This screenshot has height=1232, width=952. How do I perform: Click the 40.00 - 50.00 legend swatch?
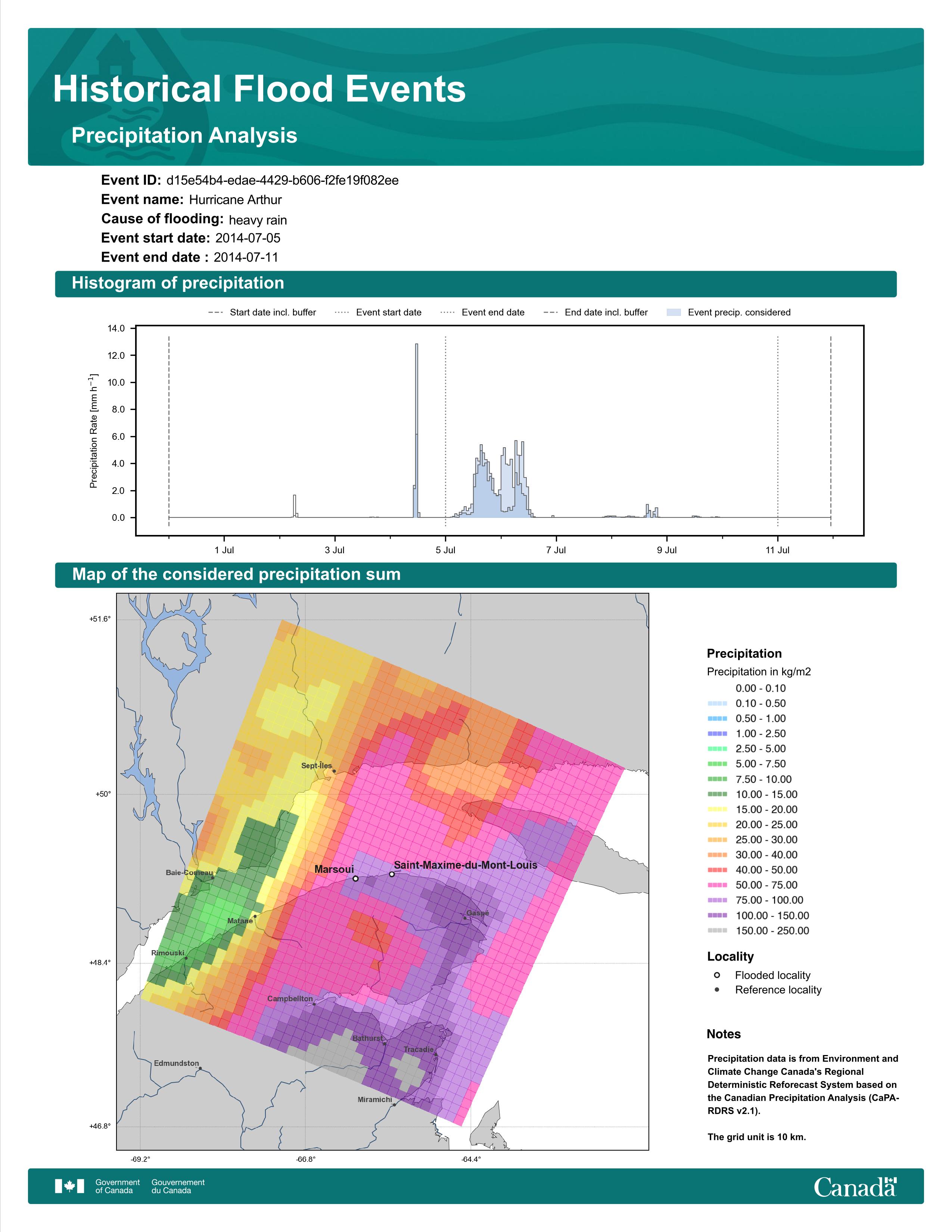pos(718,870)
